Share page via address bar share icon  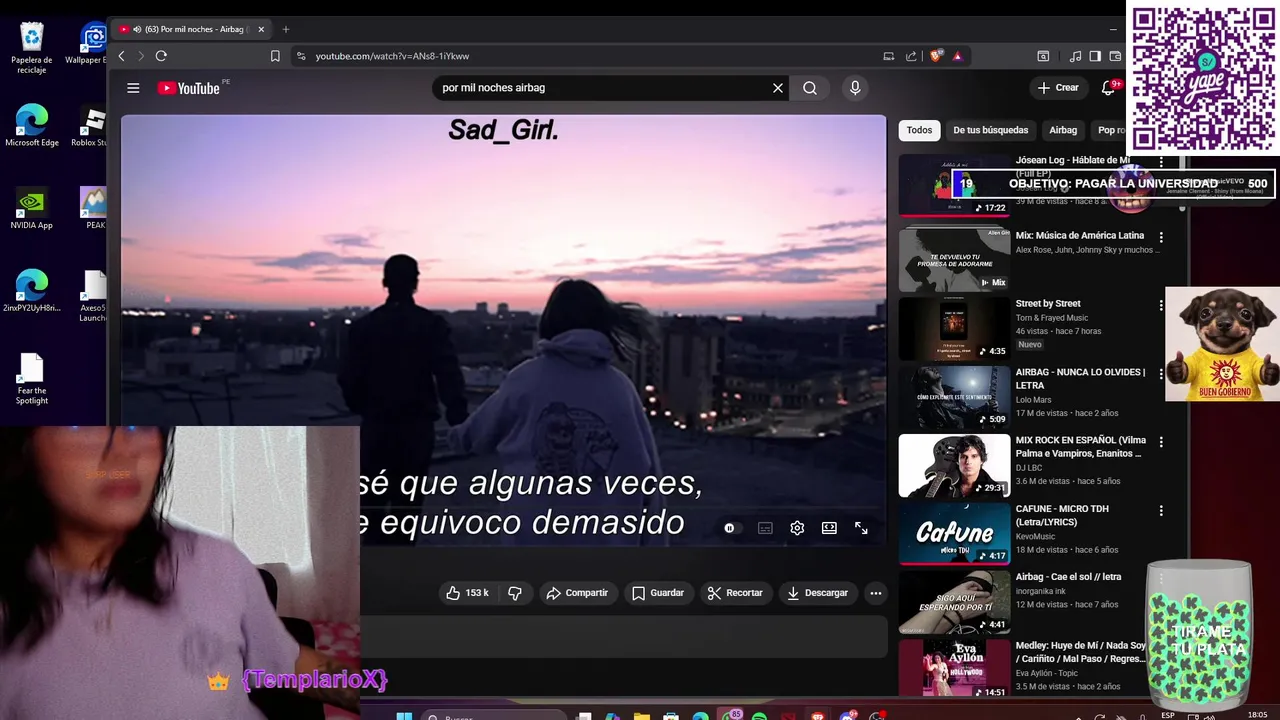click(x=911, y=56)
